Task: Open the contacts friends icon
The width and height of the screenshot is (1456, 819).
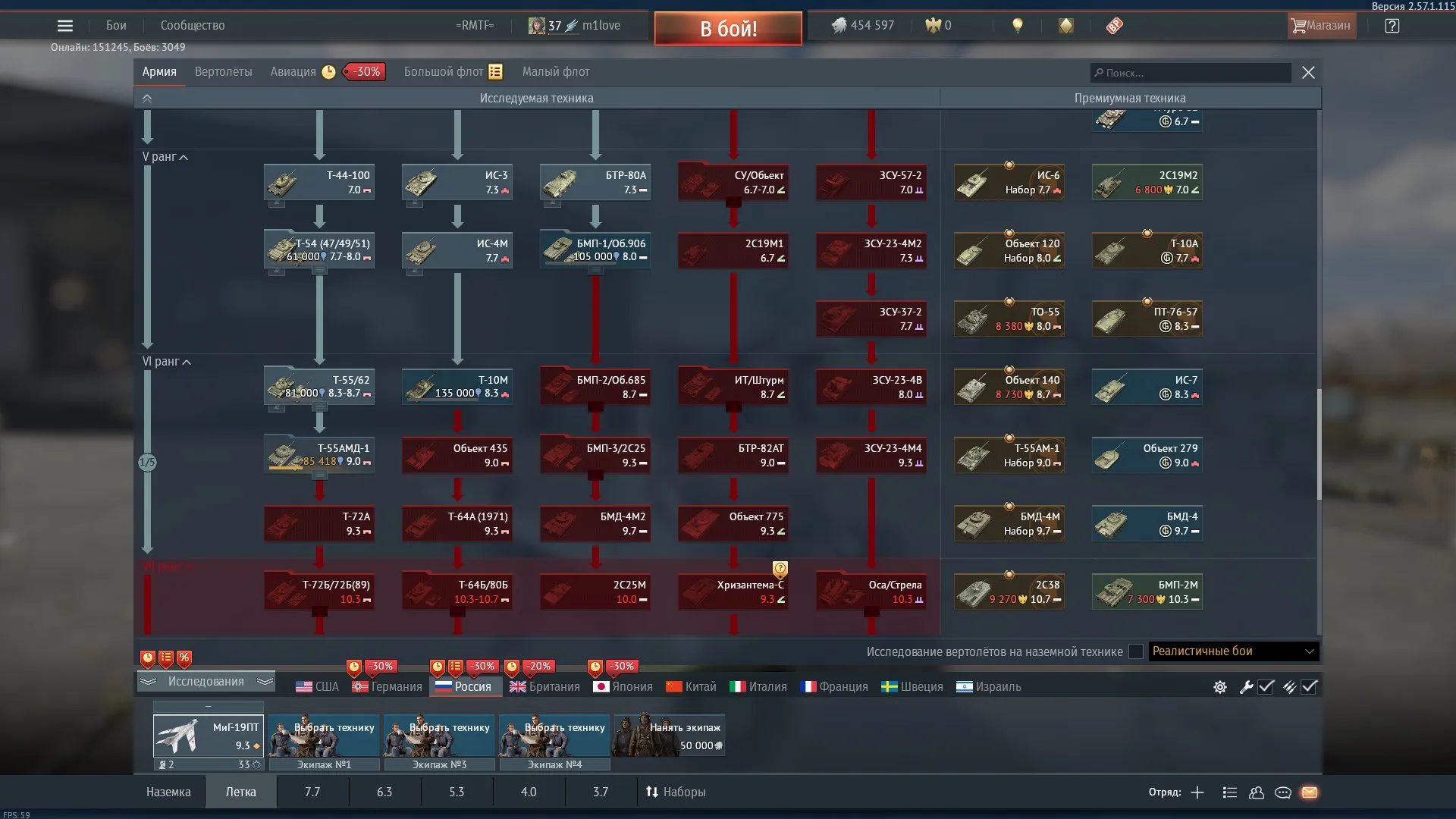Action: coord(1257,792)
